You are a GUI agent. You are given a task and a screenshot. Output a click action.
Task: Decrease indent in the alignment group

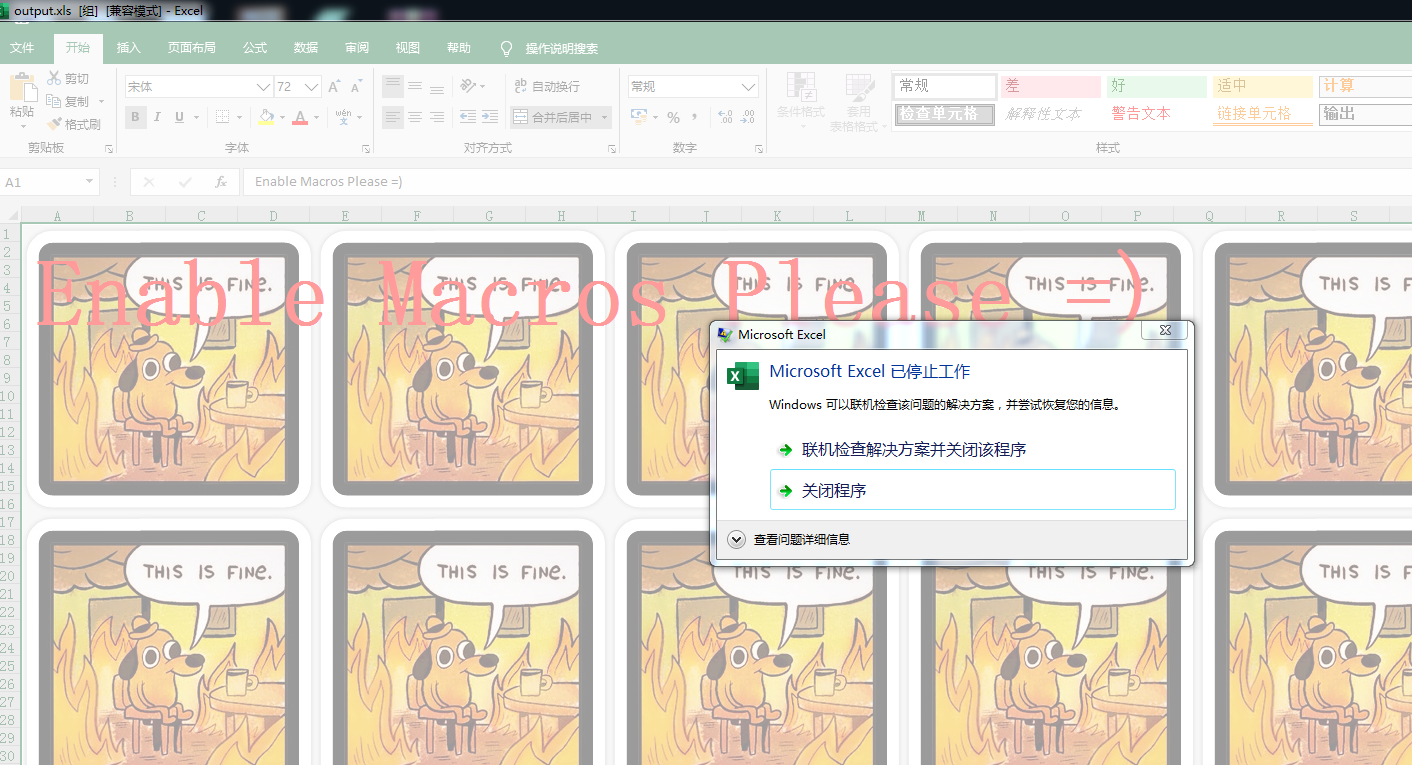467,117
